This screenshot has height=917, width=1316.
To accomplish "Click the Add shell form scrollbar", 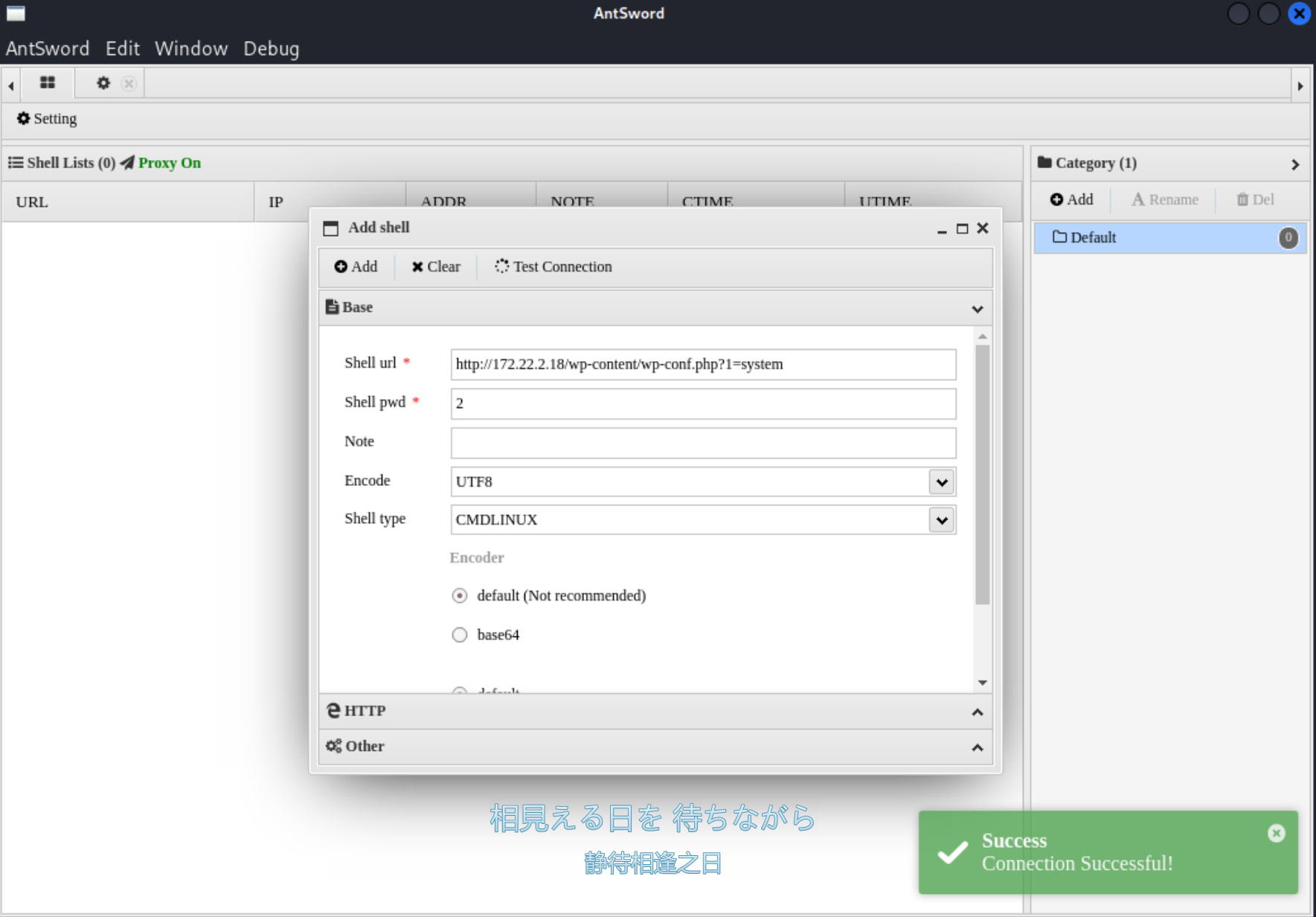I will point(982,476).
